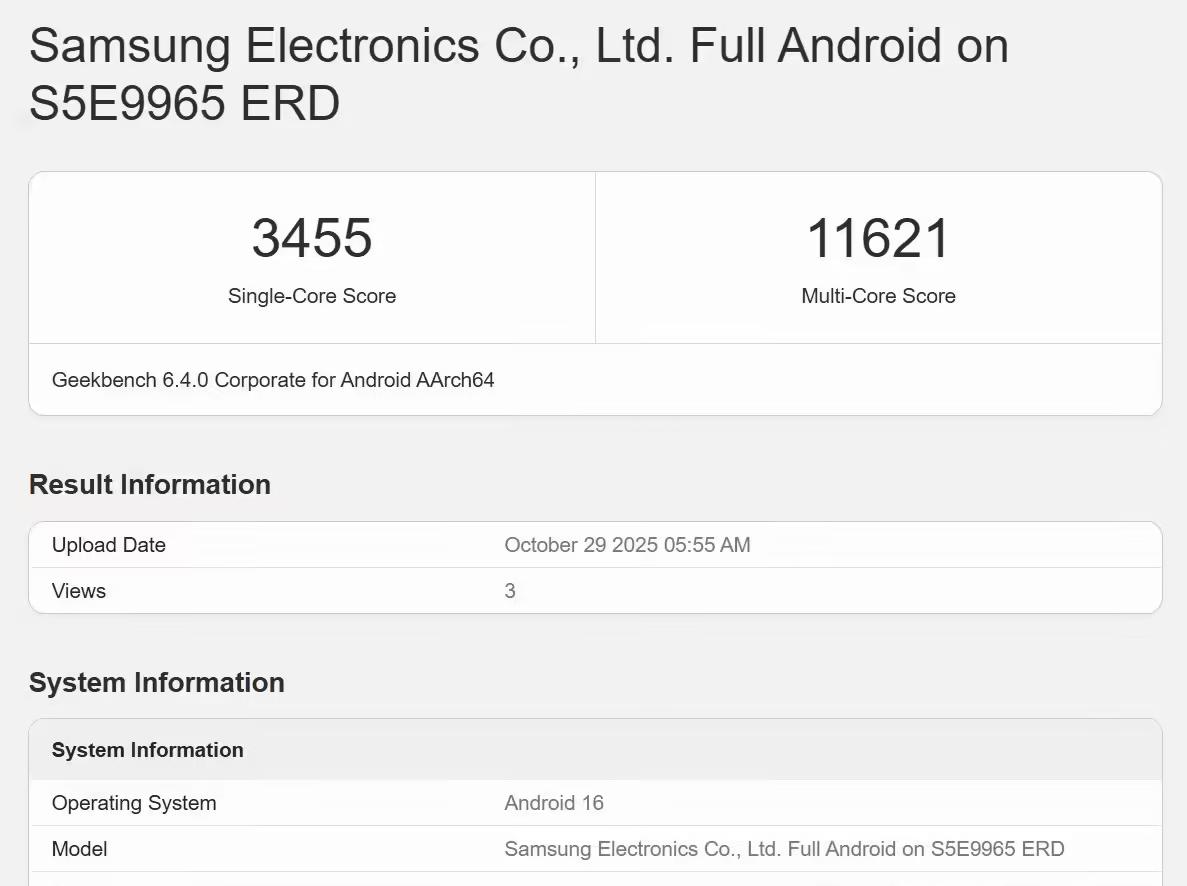The height and width of the screenshot is (886, 1187).
Task: Click the Upload Date row label
Action: (109, 545)
